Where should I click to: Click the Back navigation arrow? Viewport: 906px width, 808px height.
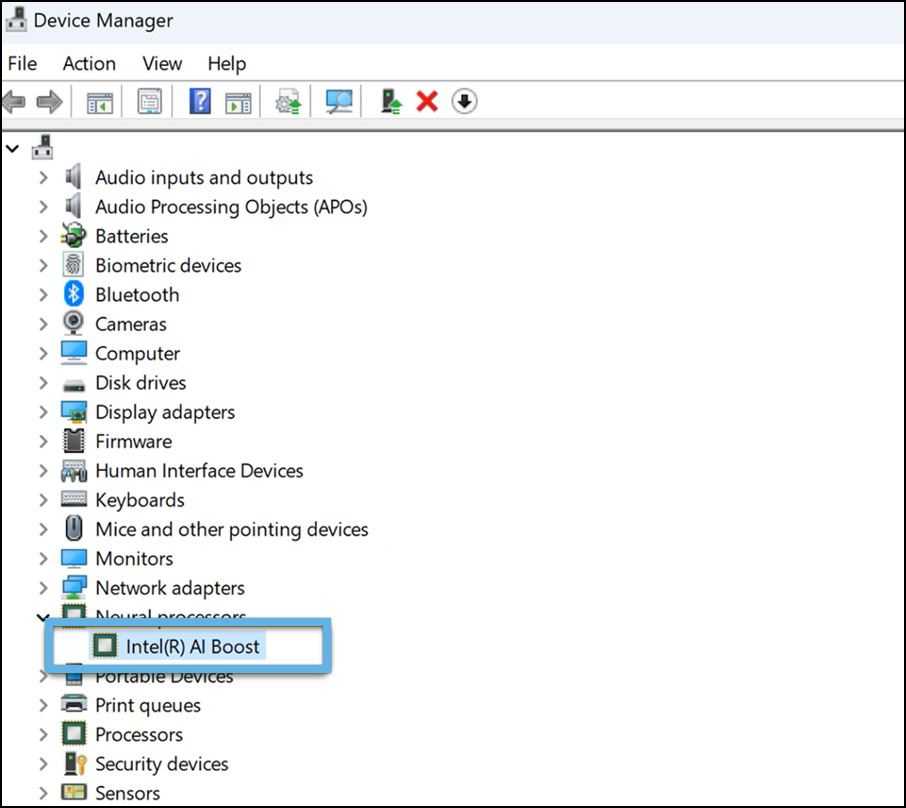(16, 100)
